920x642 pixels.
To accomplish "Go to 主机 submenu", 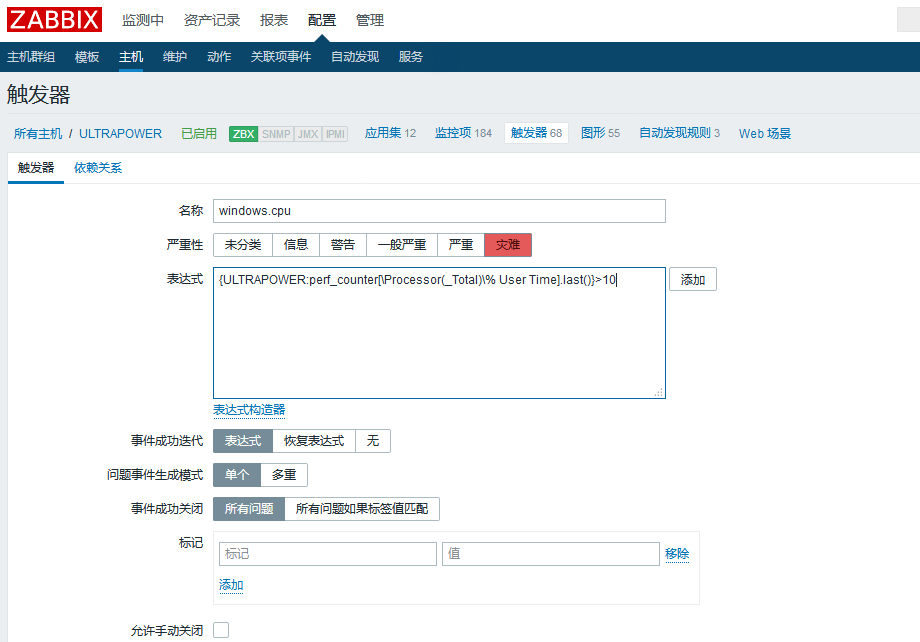I will point(131,57).
